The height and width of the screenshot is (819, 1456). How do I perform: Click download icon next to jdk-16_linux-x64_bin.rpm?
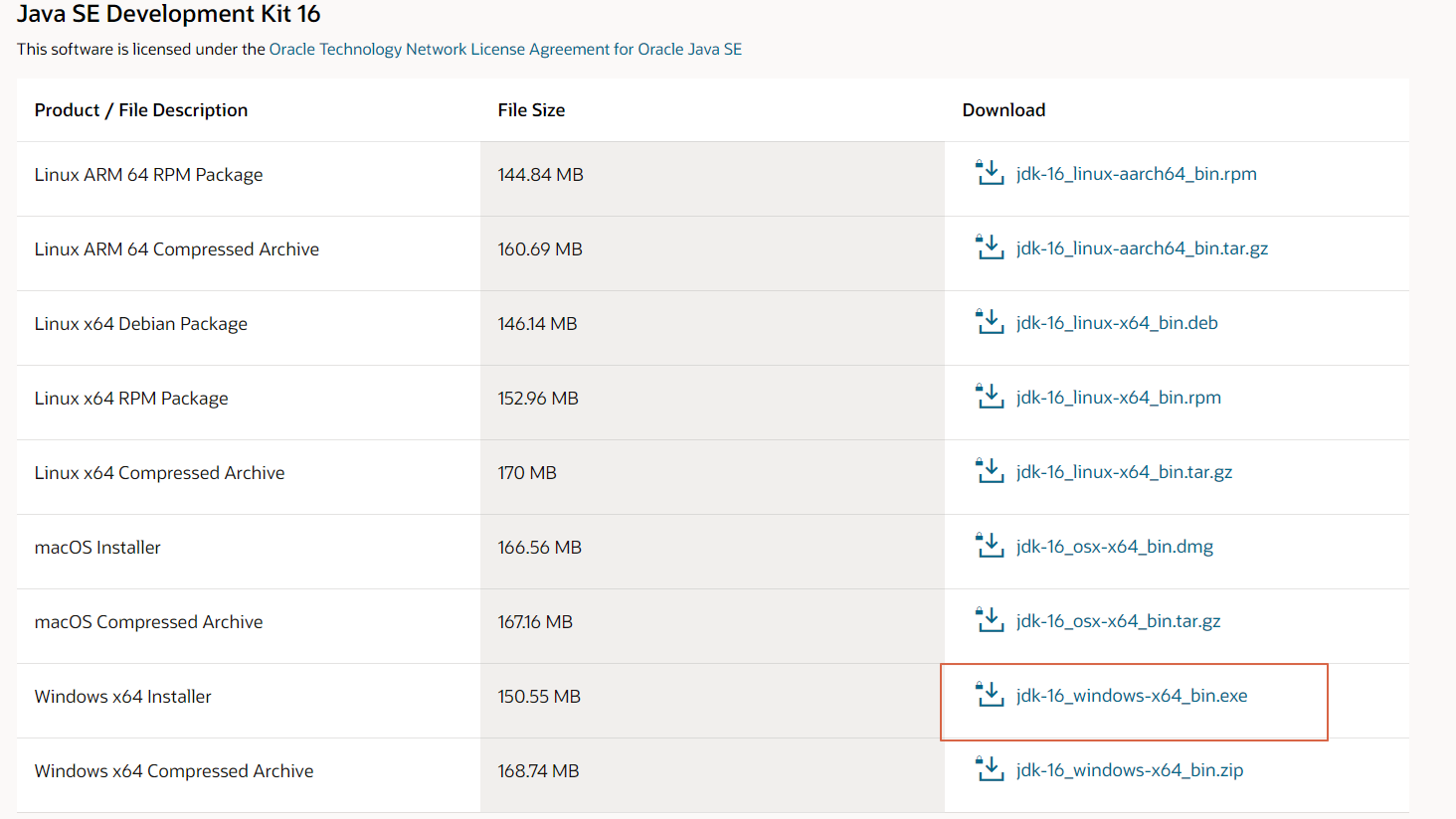point(990,397)
